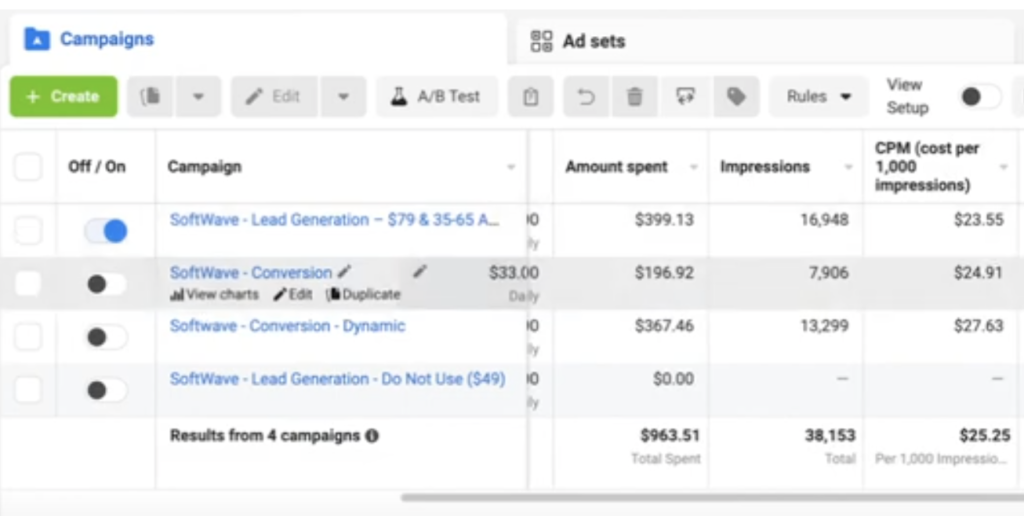Open the Softwave - Conversion - Dynamic link
This screenshot has height=516, width=1024.
287,325
